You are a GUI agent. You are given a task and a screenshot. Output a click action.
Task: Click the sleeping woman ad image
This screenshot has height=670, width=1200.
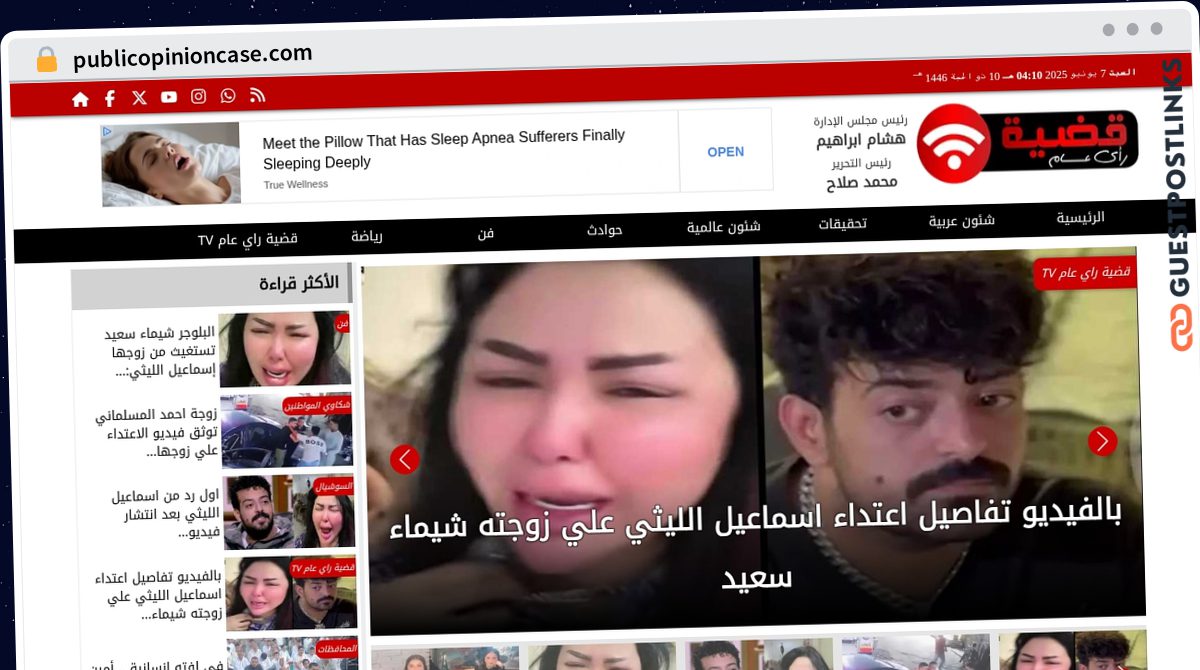171,165
